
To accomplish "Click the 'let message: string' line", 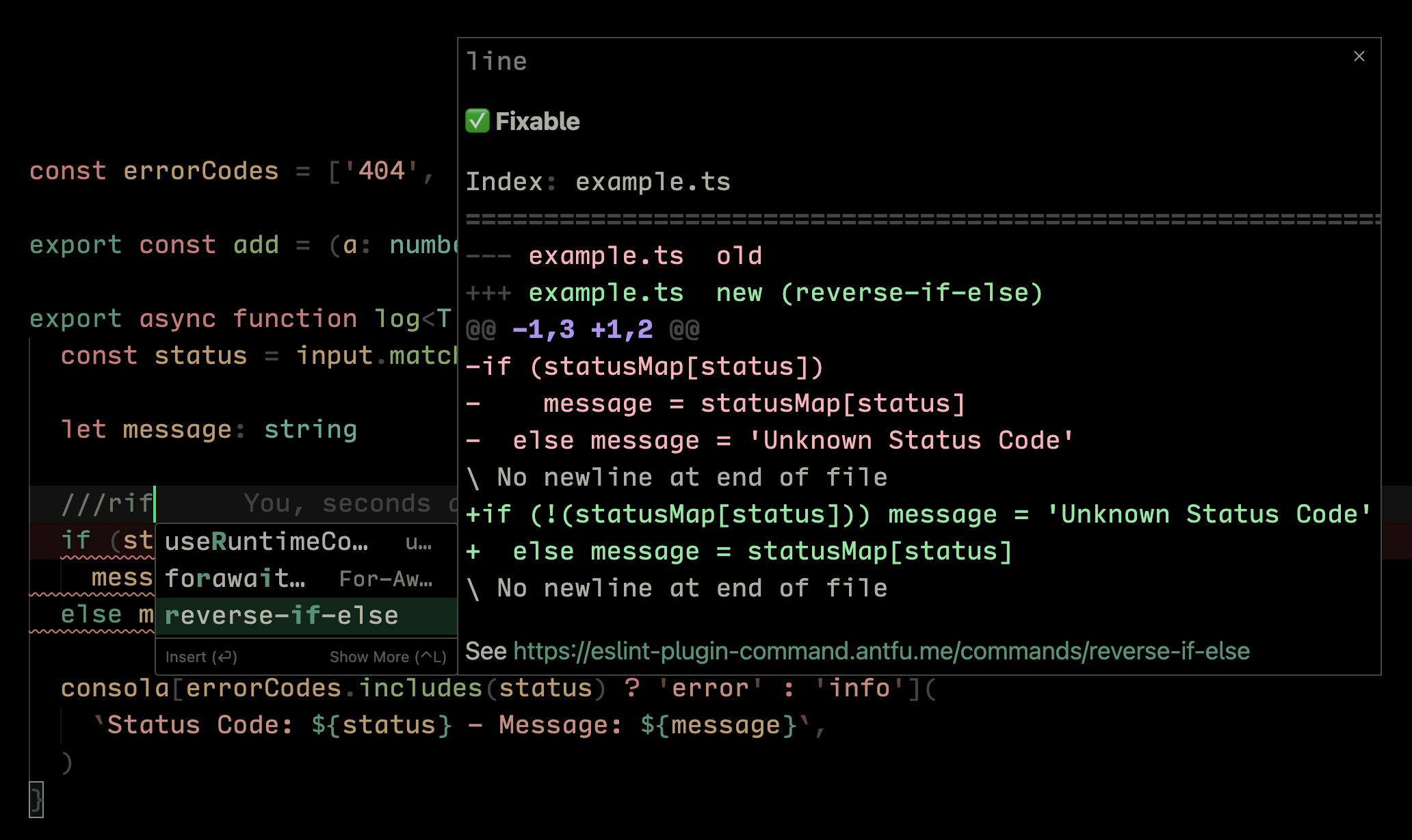I will click(209, 430).
